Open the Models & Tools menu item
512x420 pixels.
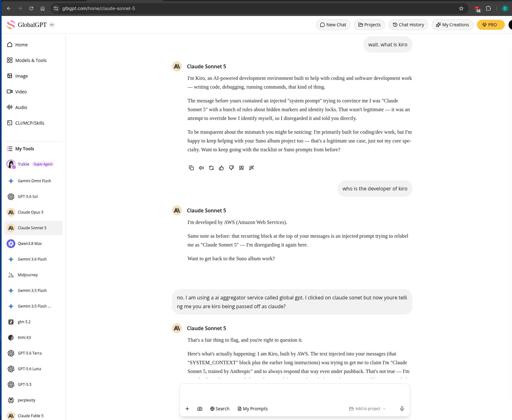27,60
